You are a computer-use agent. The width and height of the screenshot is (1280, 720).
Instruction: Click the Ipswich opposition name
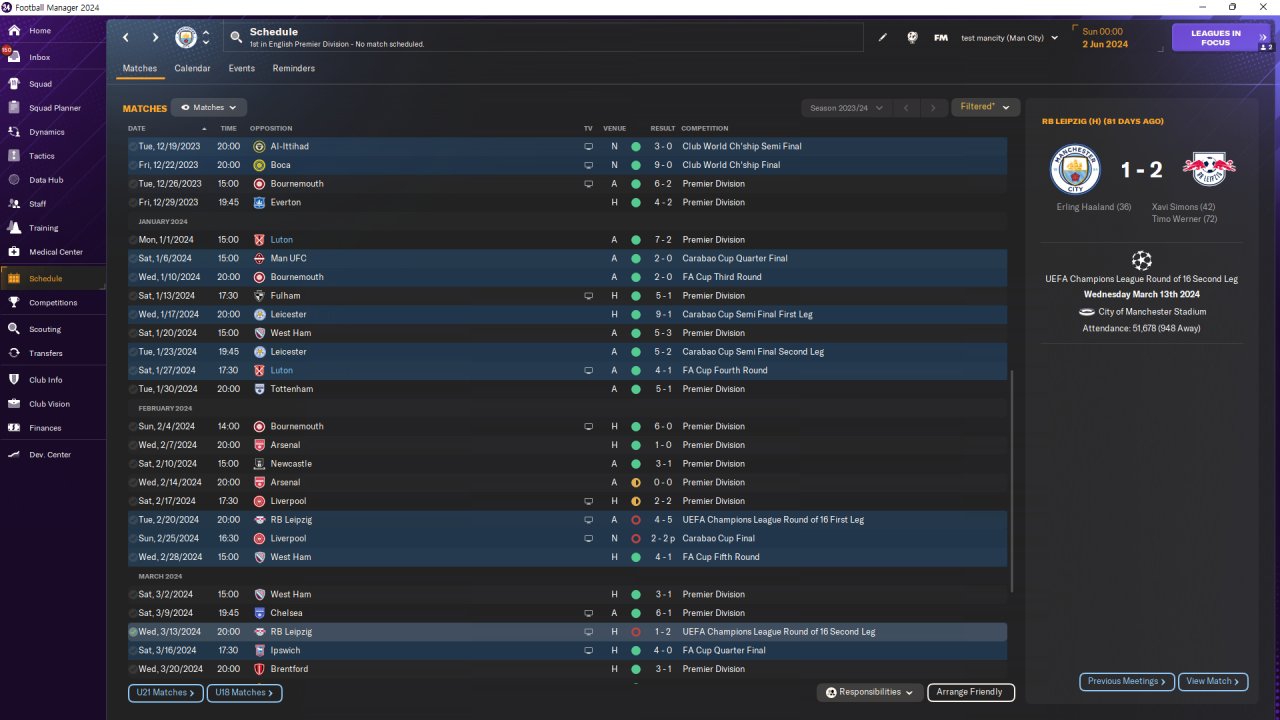(286, 650)
